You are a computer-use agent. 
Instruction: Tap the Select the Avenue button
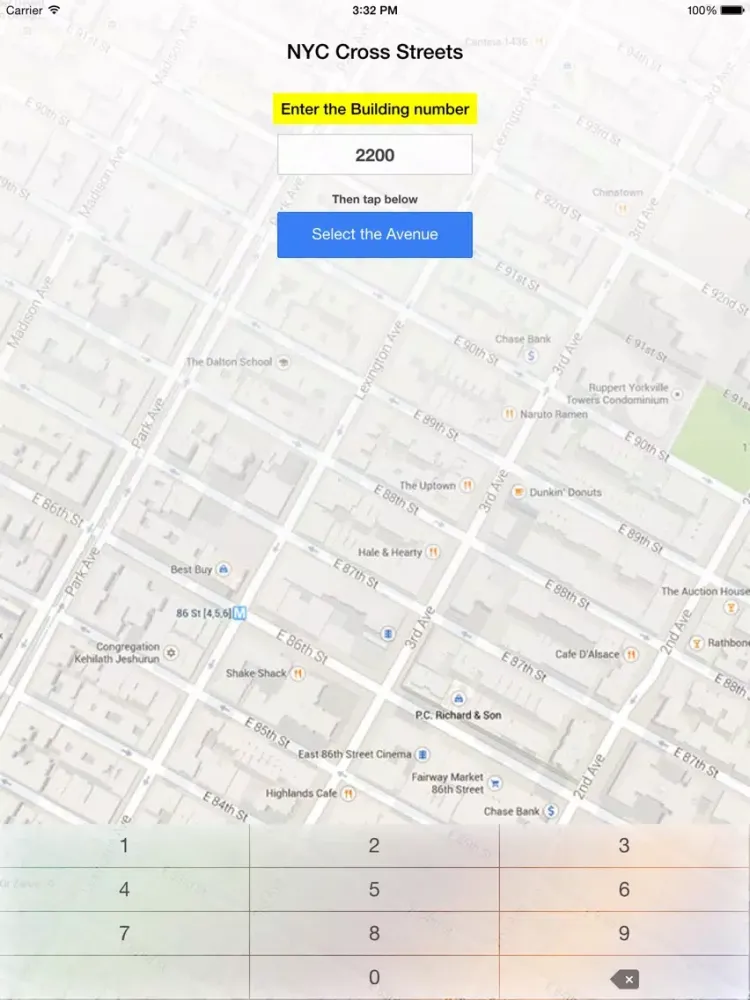[x=374, y=235]
